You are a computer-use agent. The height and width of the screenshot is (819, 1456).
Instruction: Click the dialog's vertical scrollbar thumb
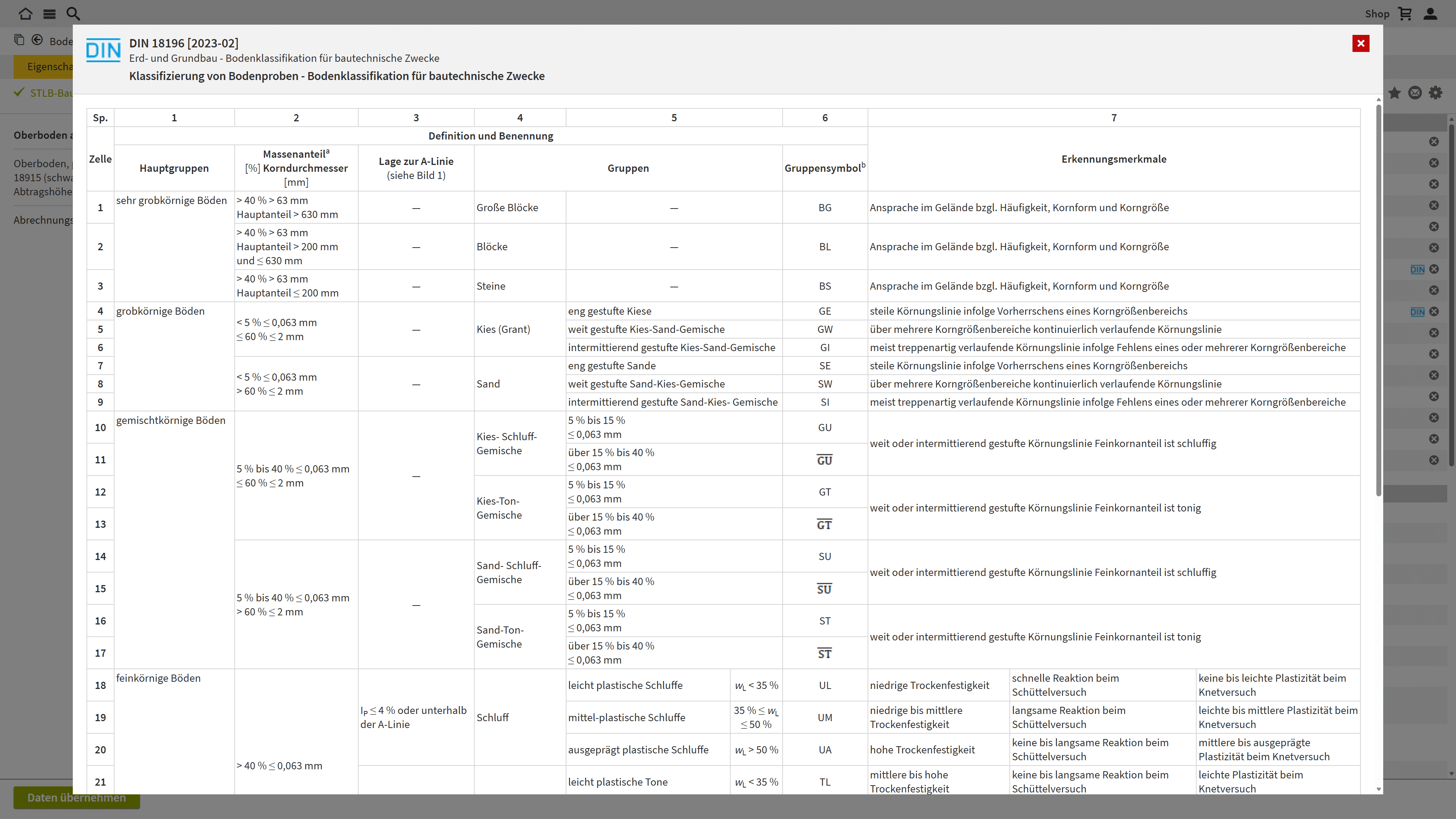click(1379, 300)
